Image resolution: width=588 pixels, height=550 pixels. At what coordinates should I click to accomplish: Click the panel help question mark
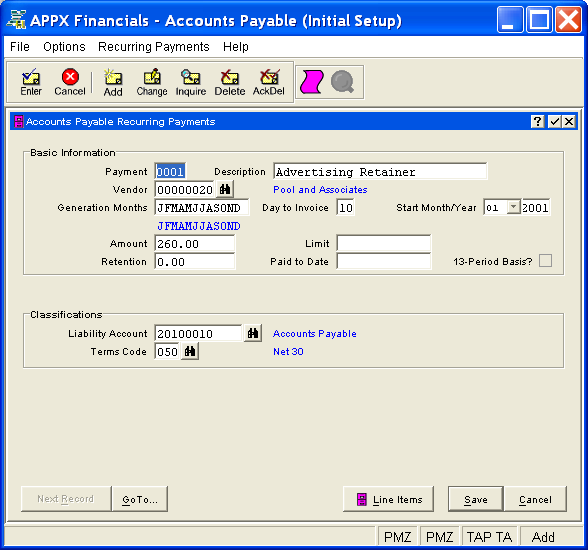coord(537,121)
